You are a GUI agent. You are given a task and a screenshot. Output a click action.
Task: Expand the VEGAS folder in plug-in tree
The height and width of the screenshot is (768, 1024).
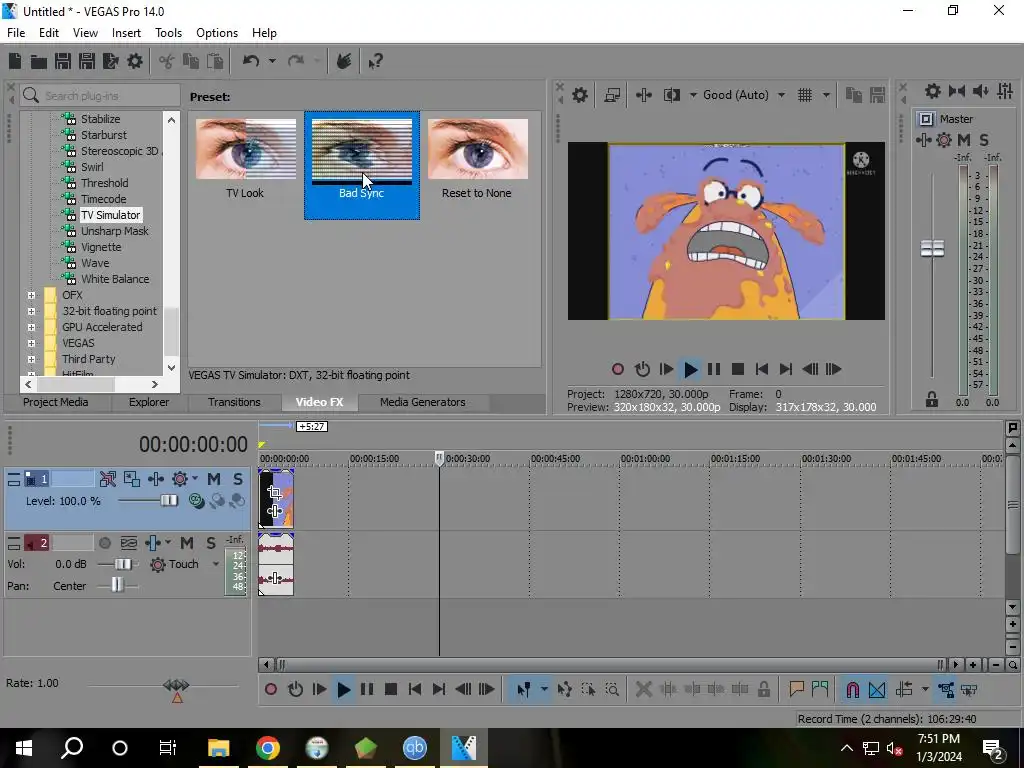(31, 344)
